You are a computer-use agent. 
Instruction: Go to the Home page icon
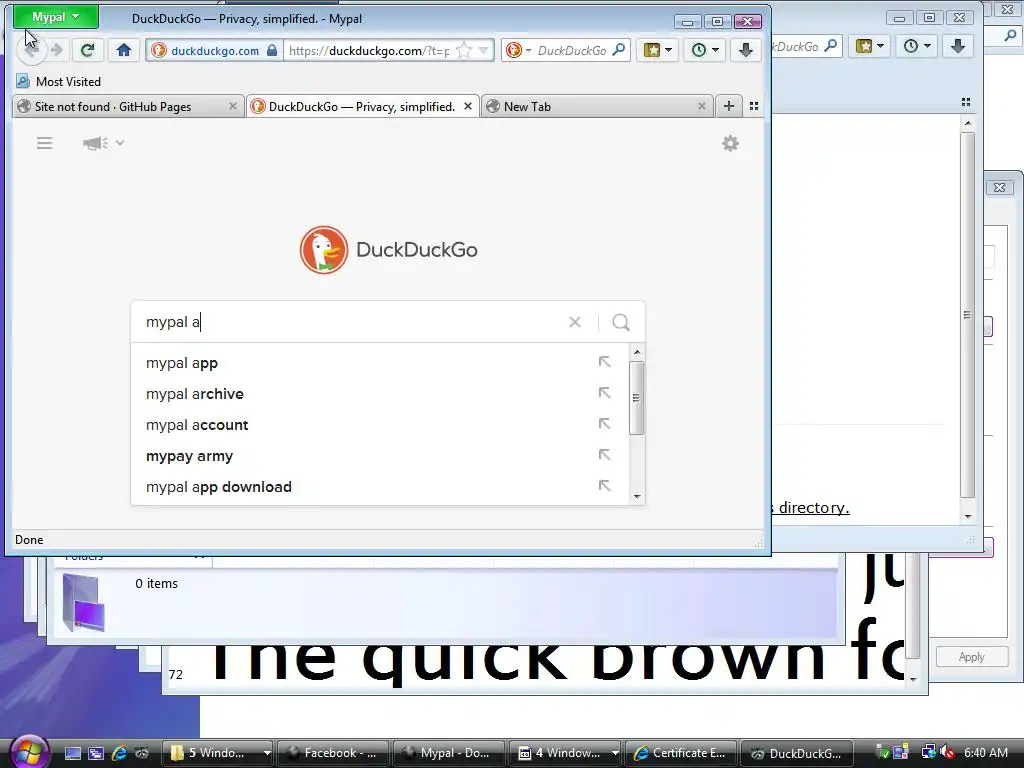[x=124, y=50]
